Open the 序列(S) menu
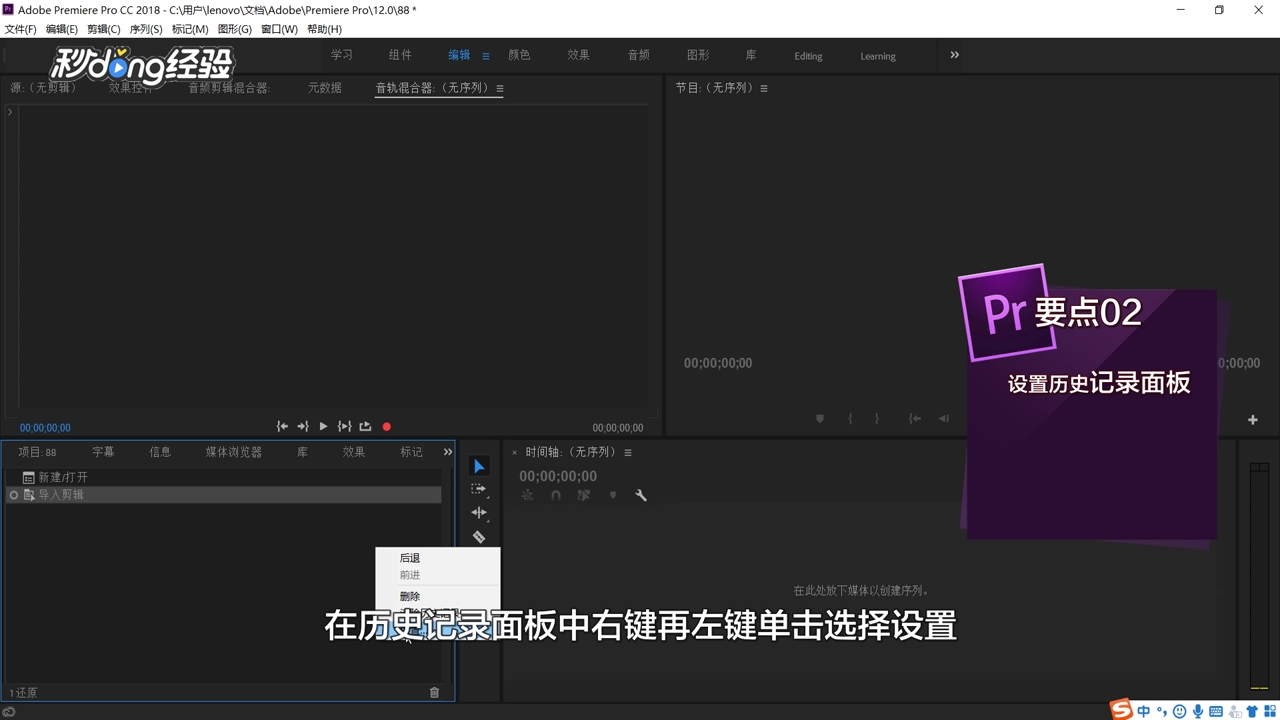This screenshot has height=720, width=1280. point(146,29)
